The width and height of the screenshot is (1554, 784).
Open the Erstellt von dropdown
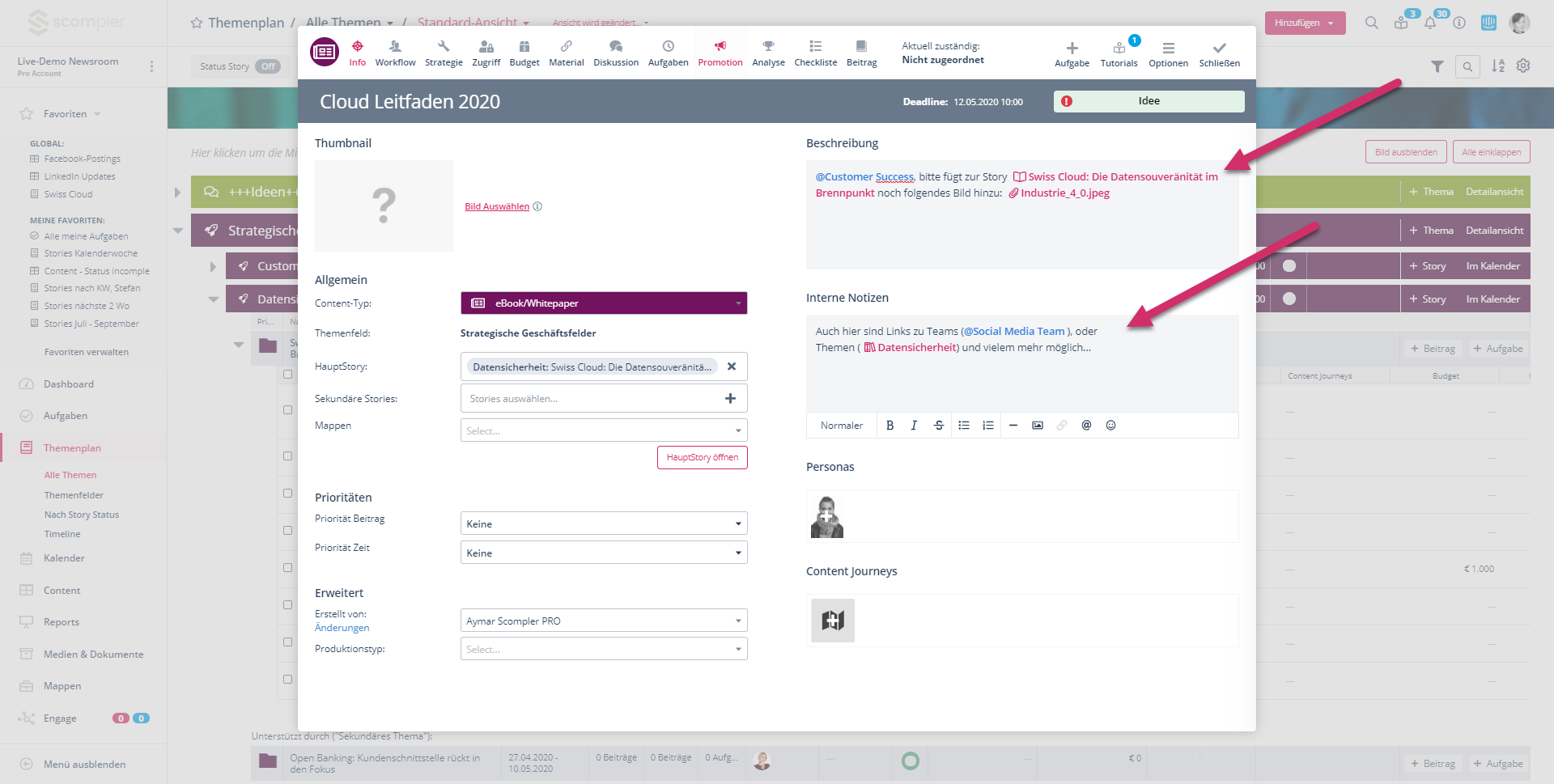pyautogui.click(x=603, y=621)
